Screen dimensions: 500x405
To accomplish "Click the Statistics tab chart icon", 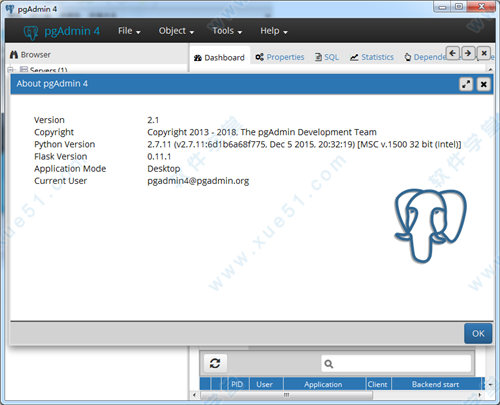I will [x=354, y=57].
